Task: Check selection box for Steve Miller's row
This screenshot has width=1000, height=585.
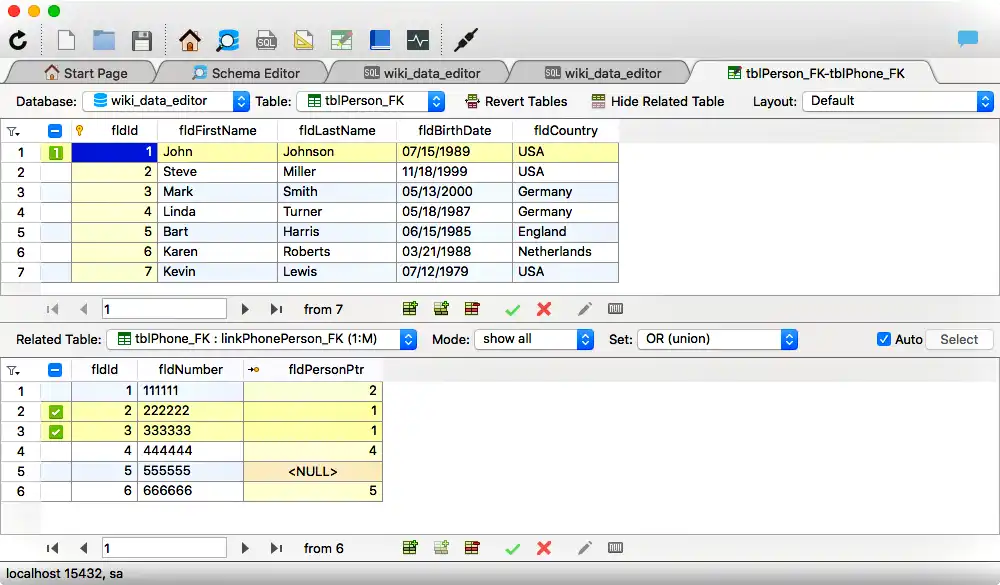Action: pos(55,172)
